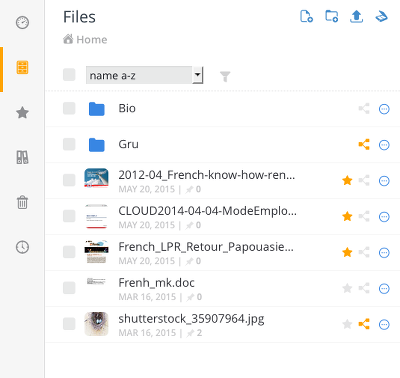This screenshot has height=378, width=400.
Task: Create a new file with toolbar icon
Action: 306,16
